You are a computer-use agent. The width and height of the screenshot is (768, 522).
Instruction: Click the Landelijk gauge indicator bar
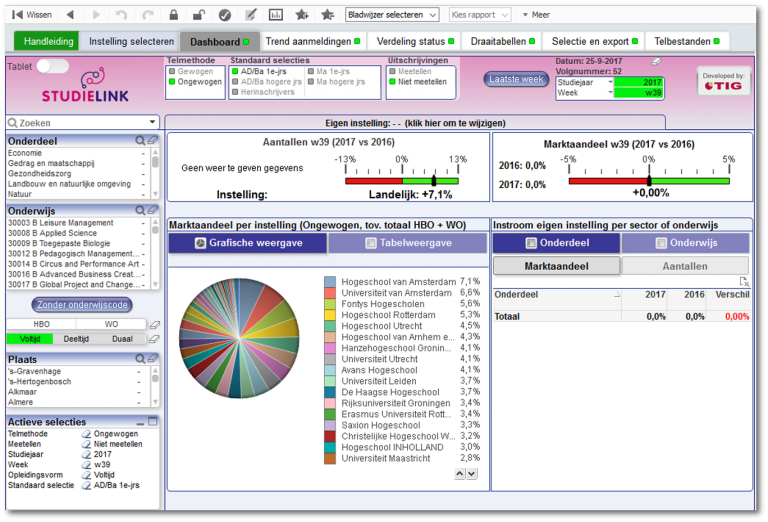pyautogui.click(x=402, y=181)
